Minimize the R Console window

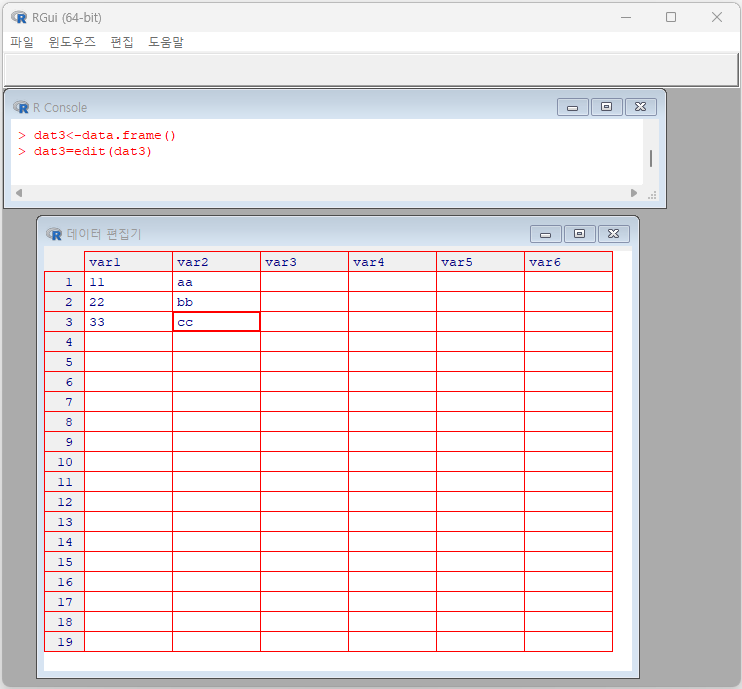point(573,107)
